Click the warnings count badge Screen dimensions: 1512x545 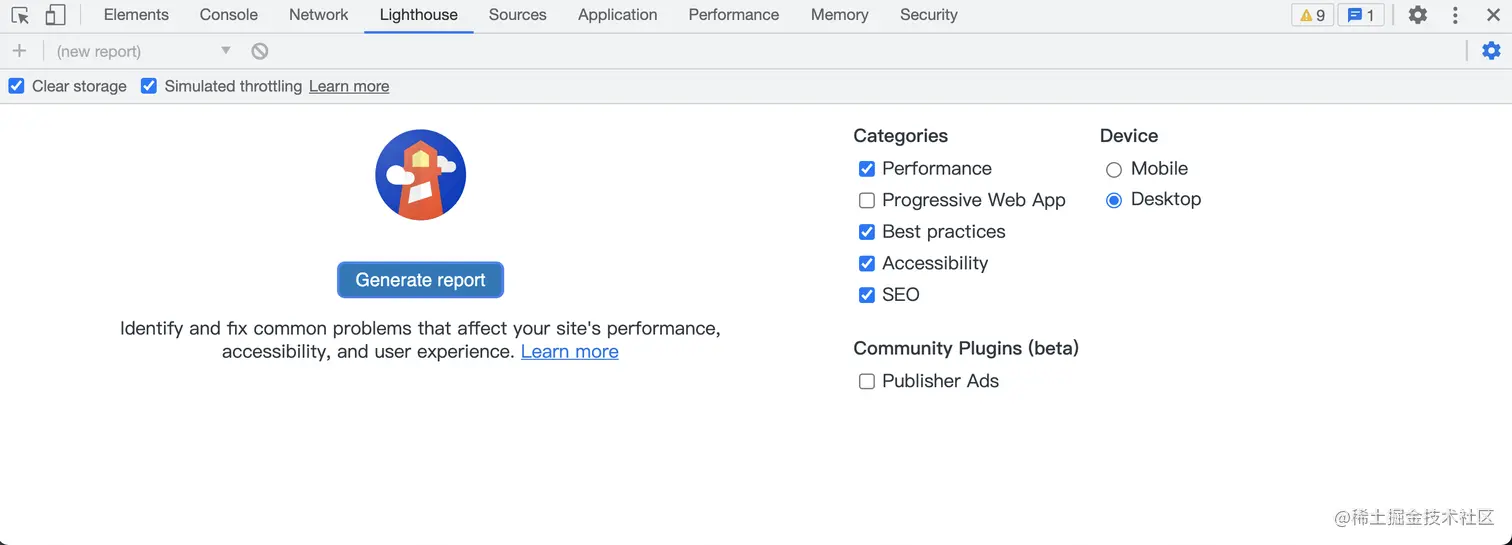click(1312, 15)
